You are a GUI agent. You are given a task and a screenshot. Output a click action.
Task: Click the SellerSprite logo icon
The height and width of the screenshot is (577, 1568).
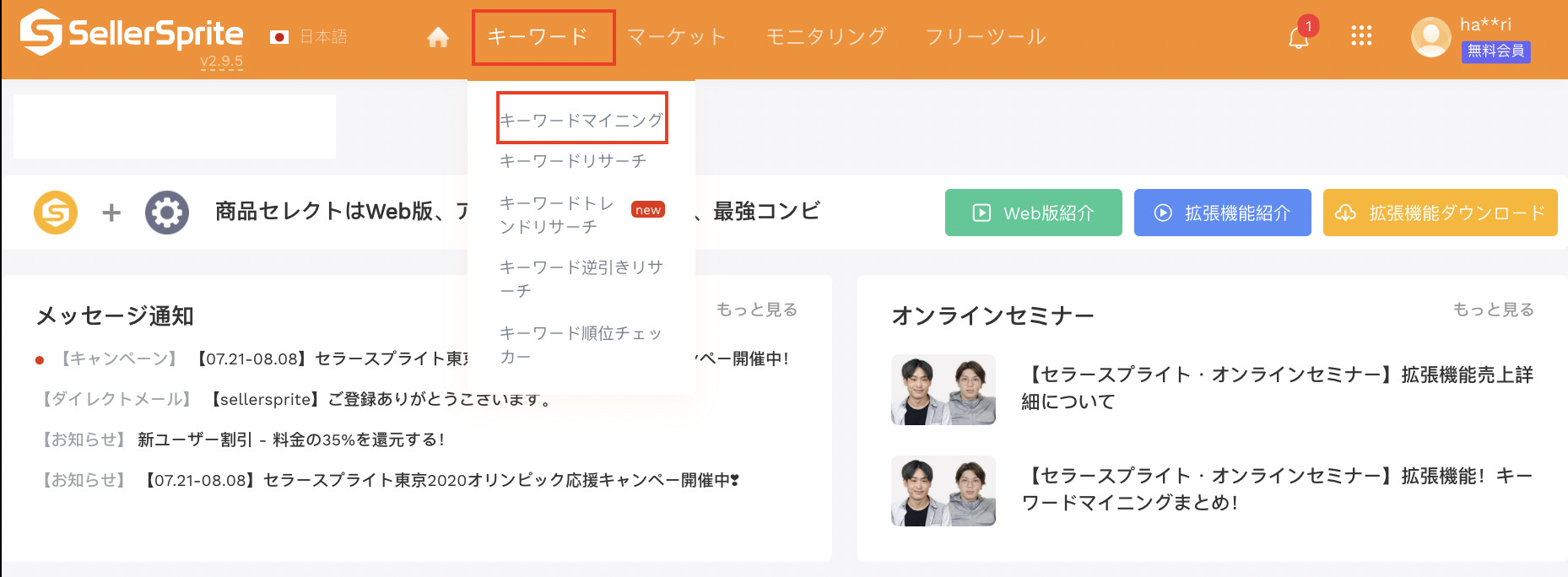[41, 33]
